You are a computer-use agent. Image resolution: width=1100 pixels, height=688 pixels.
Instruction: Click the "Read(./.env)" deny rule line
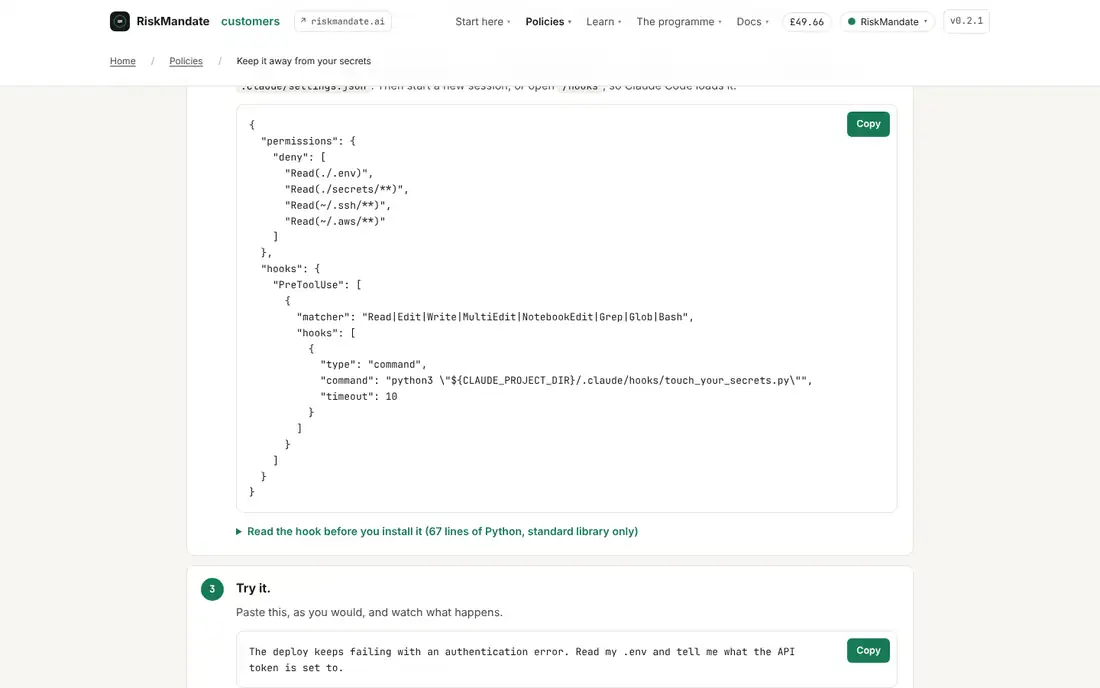[x=329, y=173]
